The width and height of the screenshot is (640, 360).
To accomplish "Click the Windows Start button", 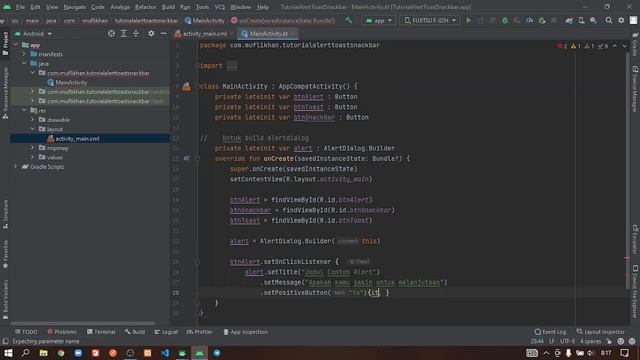I will [8, 353].
